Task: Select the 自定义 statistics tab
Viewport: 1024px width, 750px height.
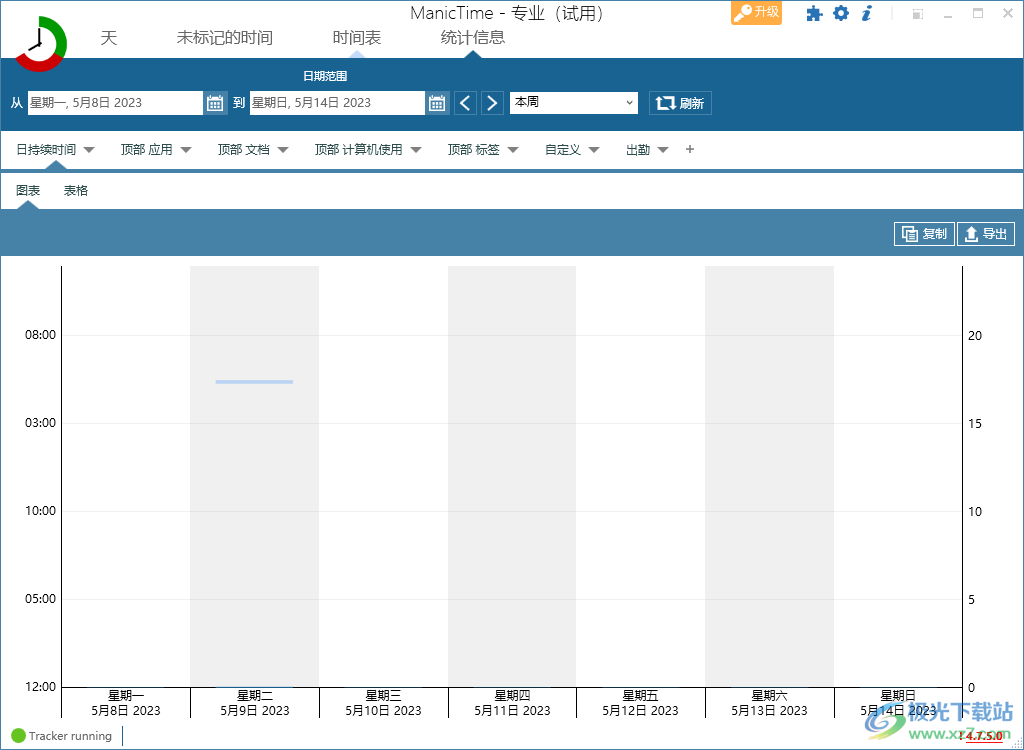Action: pyautogui.click(x=563, y=150)
